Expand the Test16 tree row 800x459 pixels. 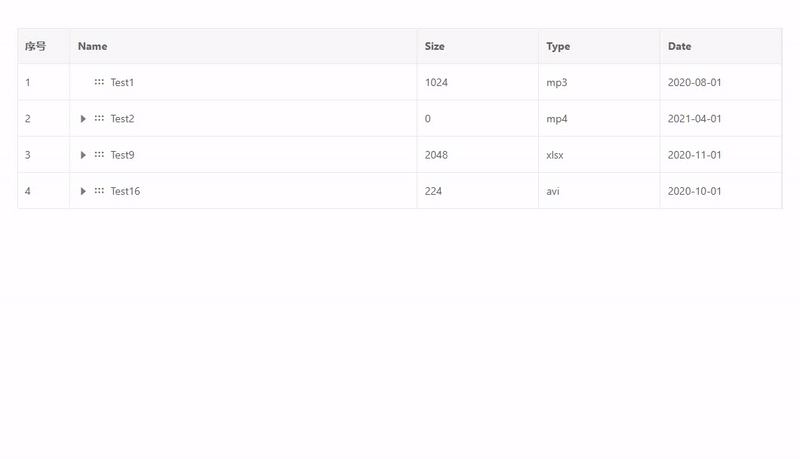tap(83, 191)
